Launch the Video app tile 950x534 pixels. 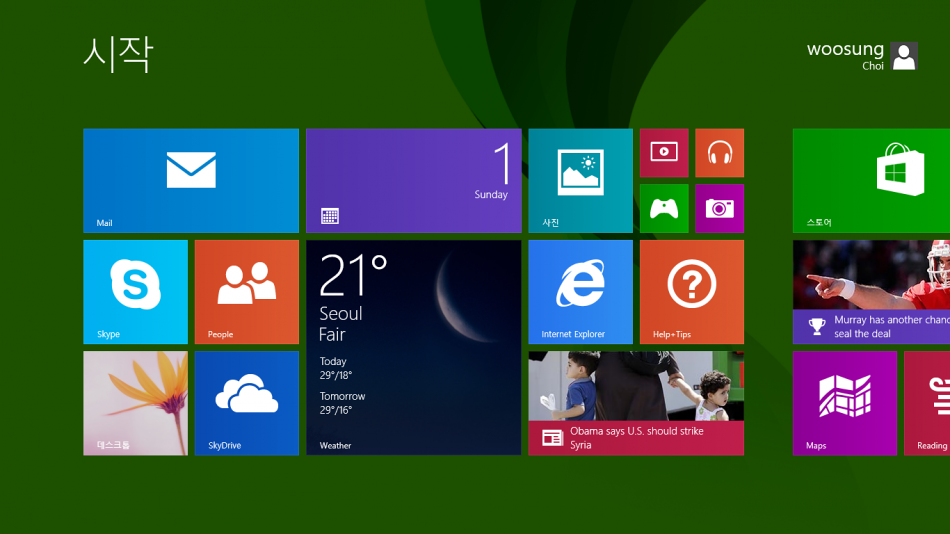pyautogui.click(x=664, y=153)
